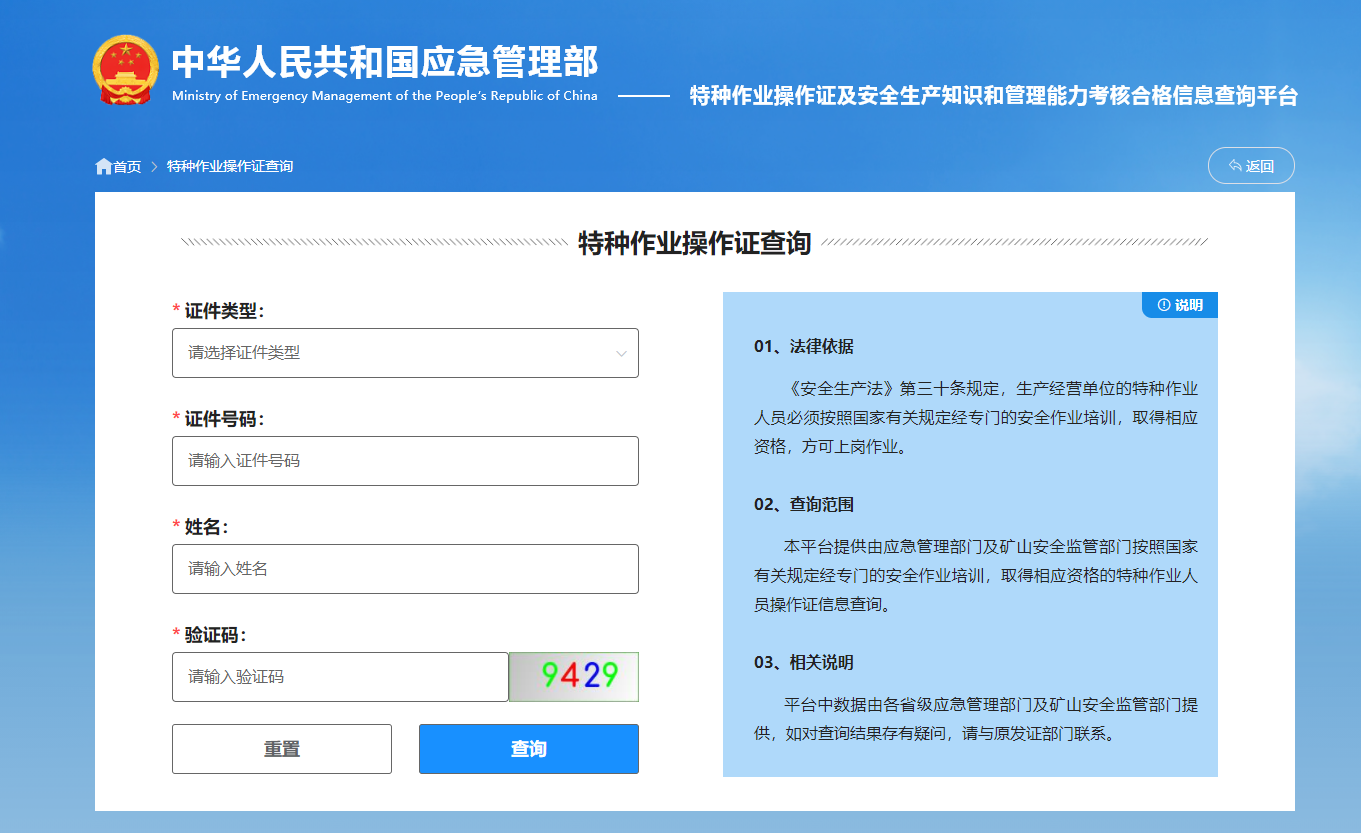Click the national emblem logo

tap(125, 70)
